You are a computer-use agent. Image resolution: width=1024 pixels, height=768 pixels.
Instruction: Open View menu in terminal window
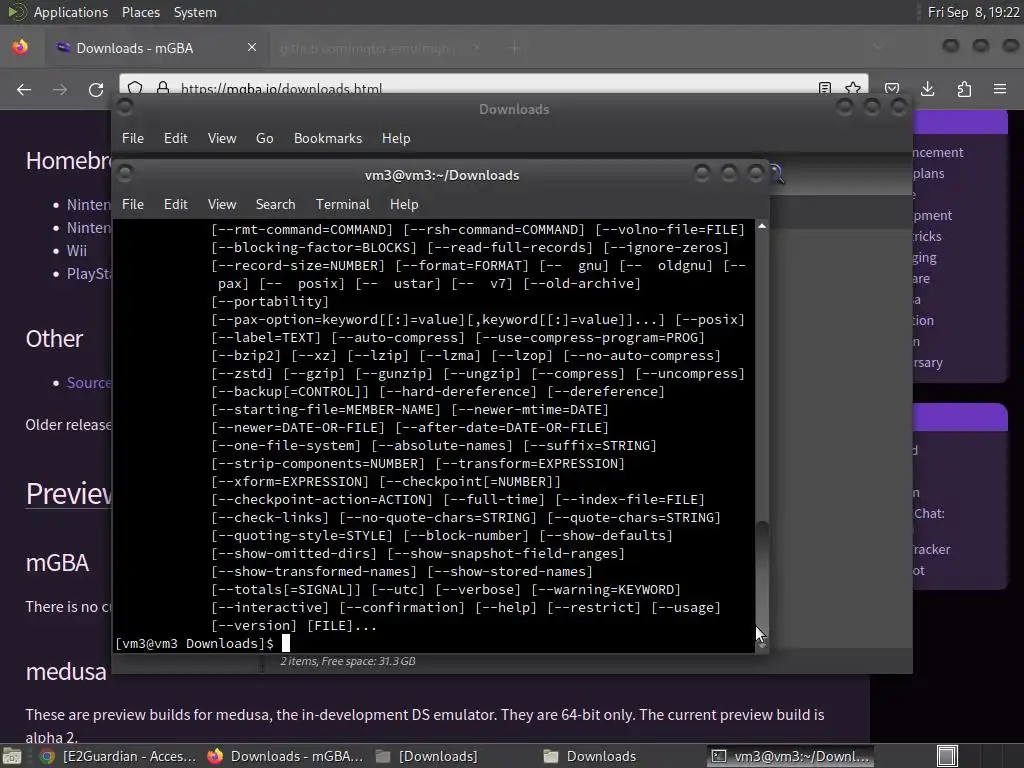click(222, 204)
